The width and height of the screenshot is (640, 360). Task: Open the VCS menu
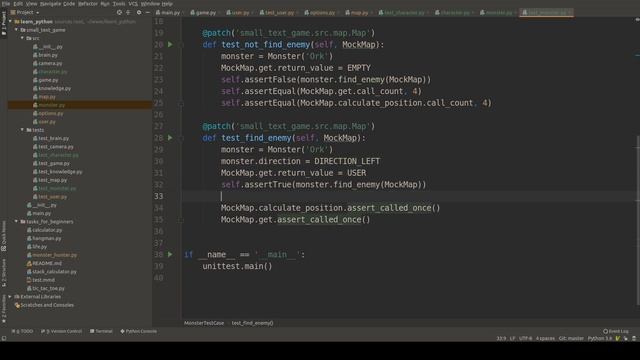133,4
